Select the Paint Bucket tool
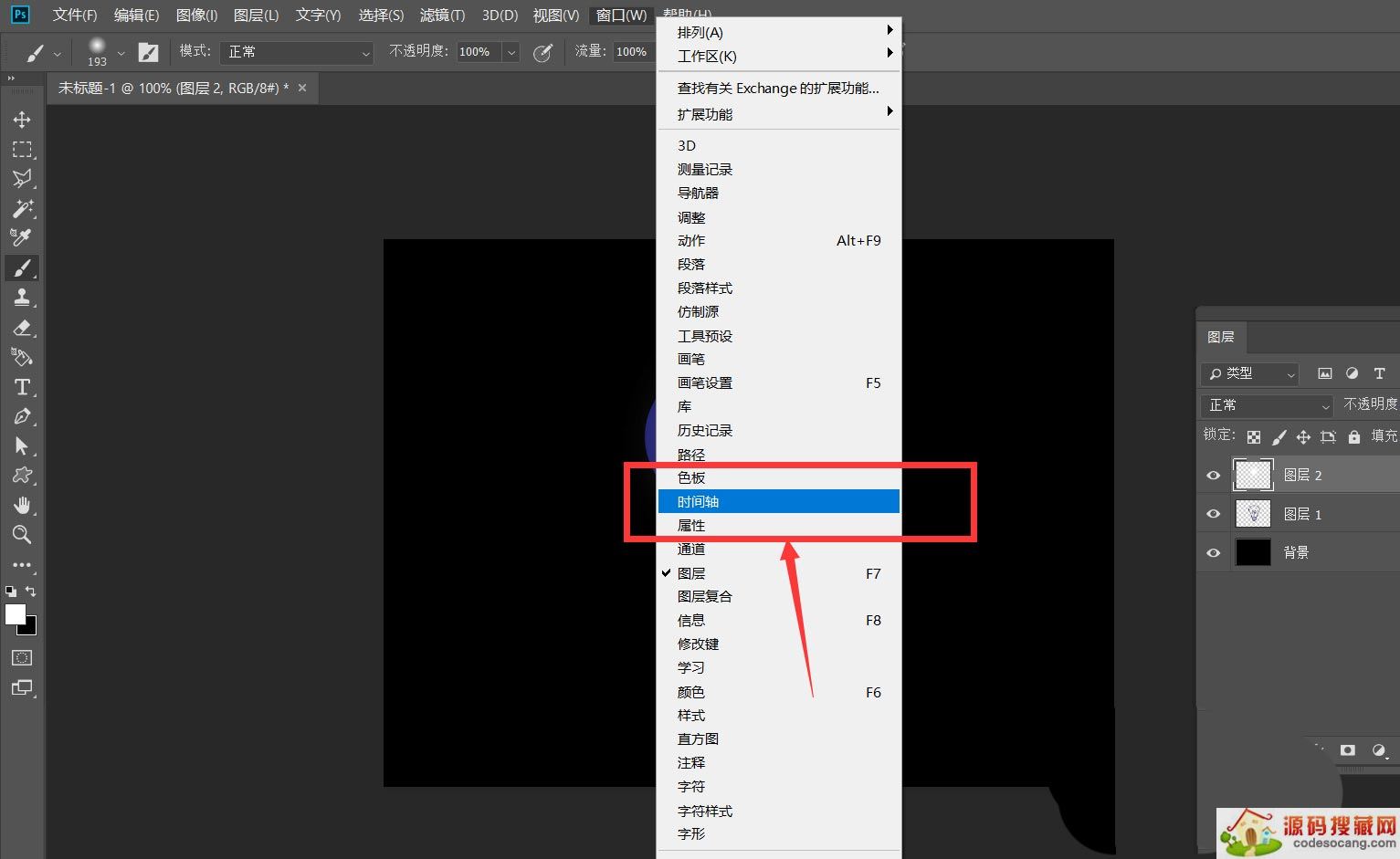This screenshot has width=1400, height=859. (x=22, y=357)
